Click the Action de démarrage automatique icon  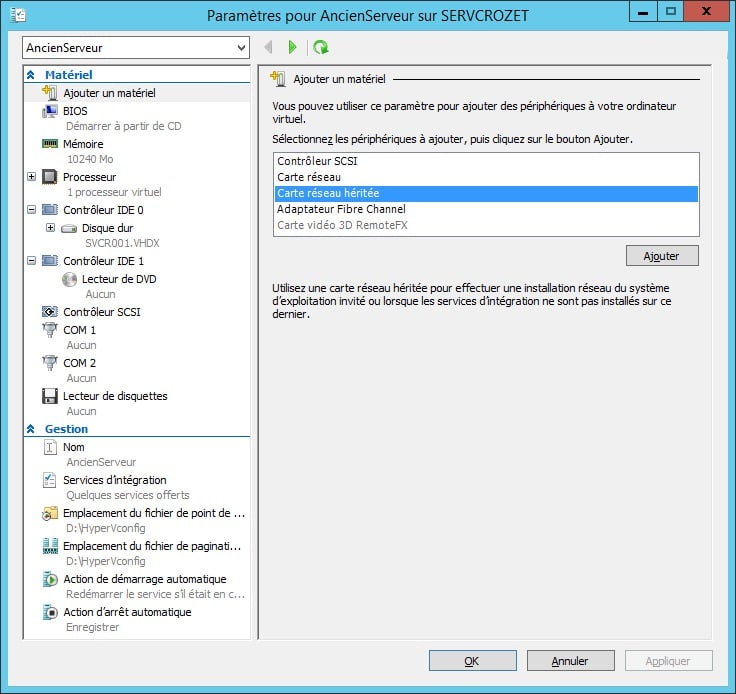coord(50,579)
